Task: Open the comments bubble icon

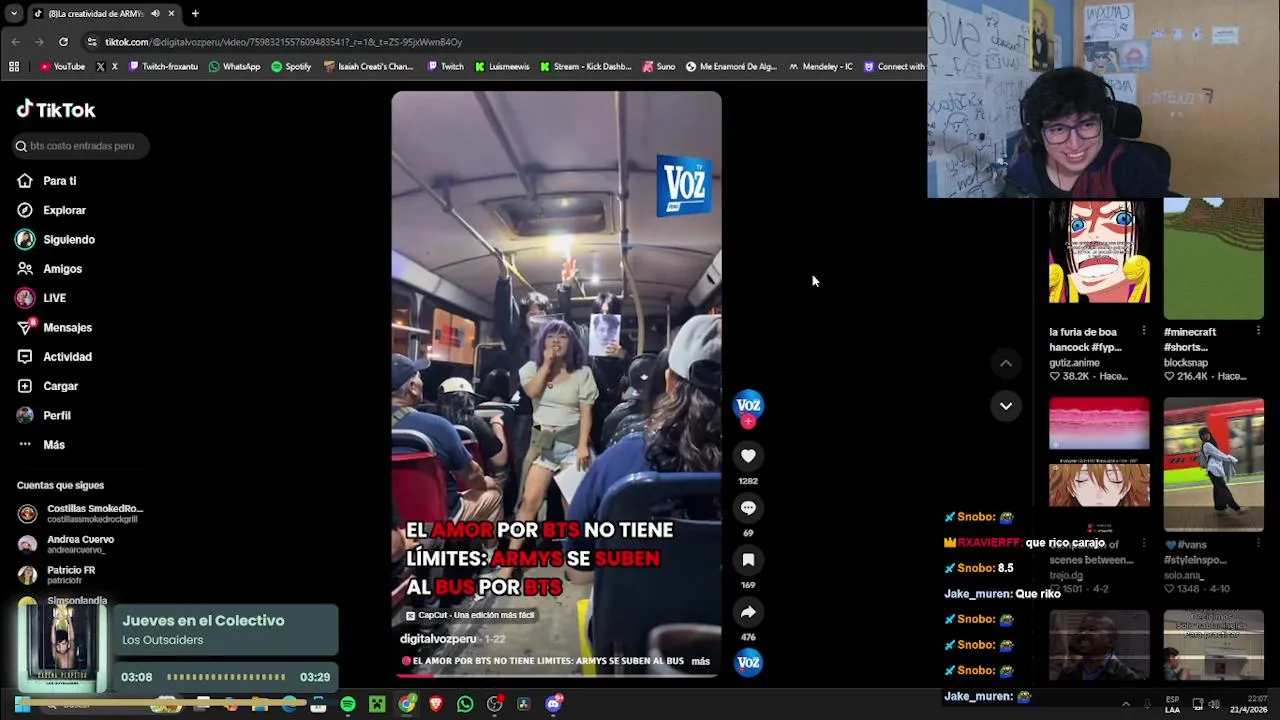Action: click(748, 508)
